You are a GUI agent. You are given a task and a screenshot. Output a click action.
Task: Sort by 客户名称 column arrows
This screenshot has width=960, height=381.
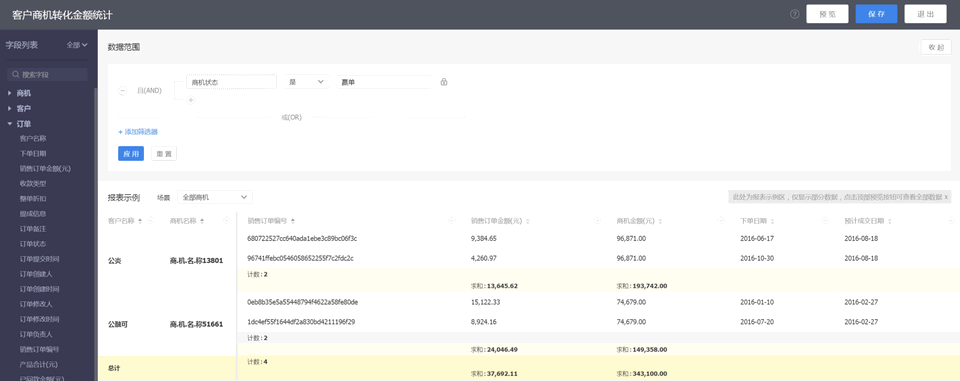140,221
